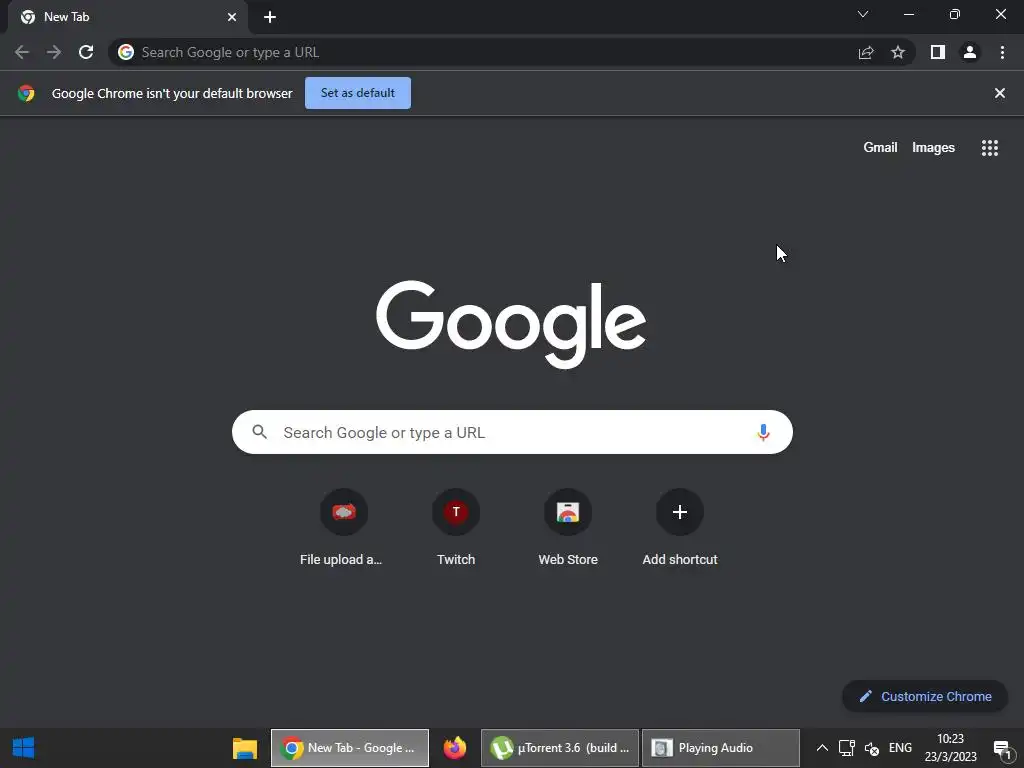Click the Customize Chrome button
The height and width of the screenshot is (768, 1024).
925,696
